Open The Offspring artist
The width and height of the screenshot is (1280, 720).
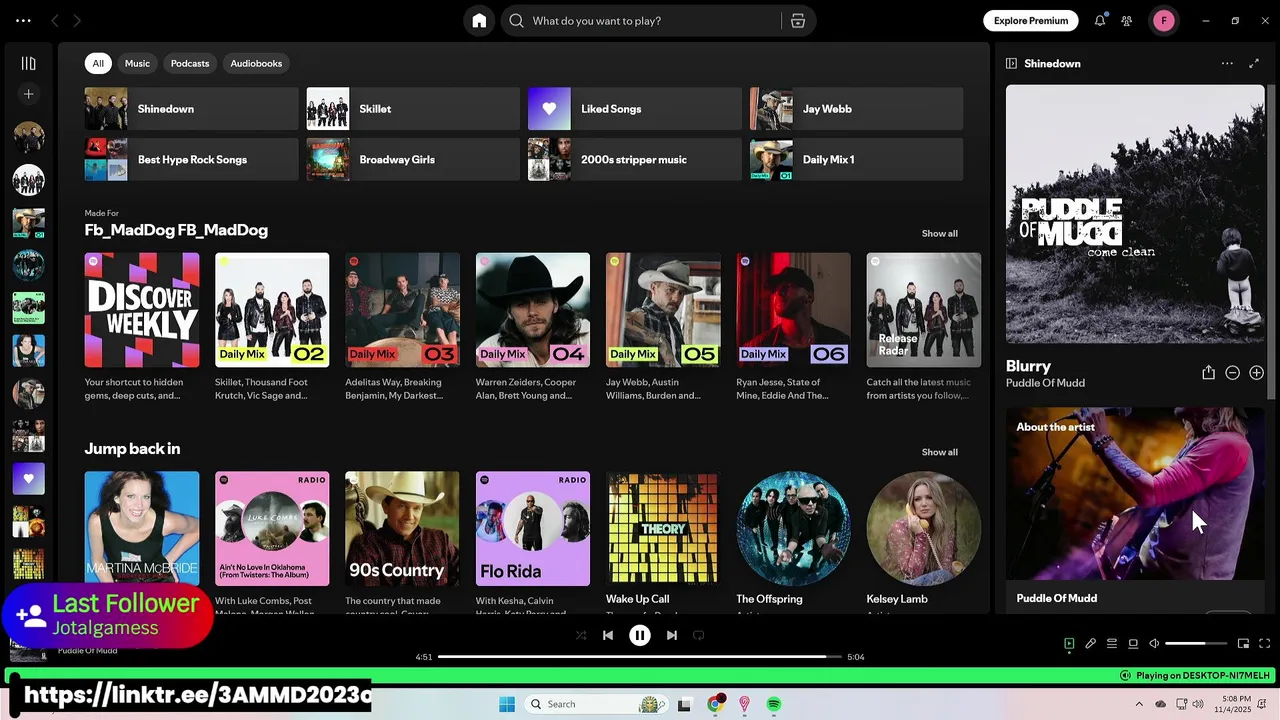click(x=793, y=529)
